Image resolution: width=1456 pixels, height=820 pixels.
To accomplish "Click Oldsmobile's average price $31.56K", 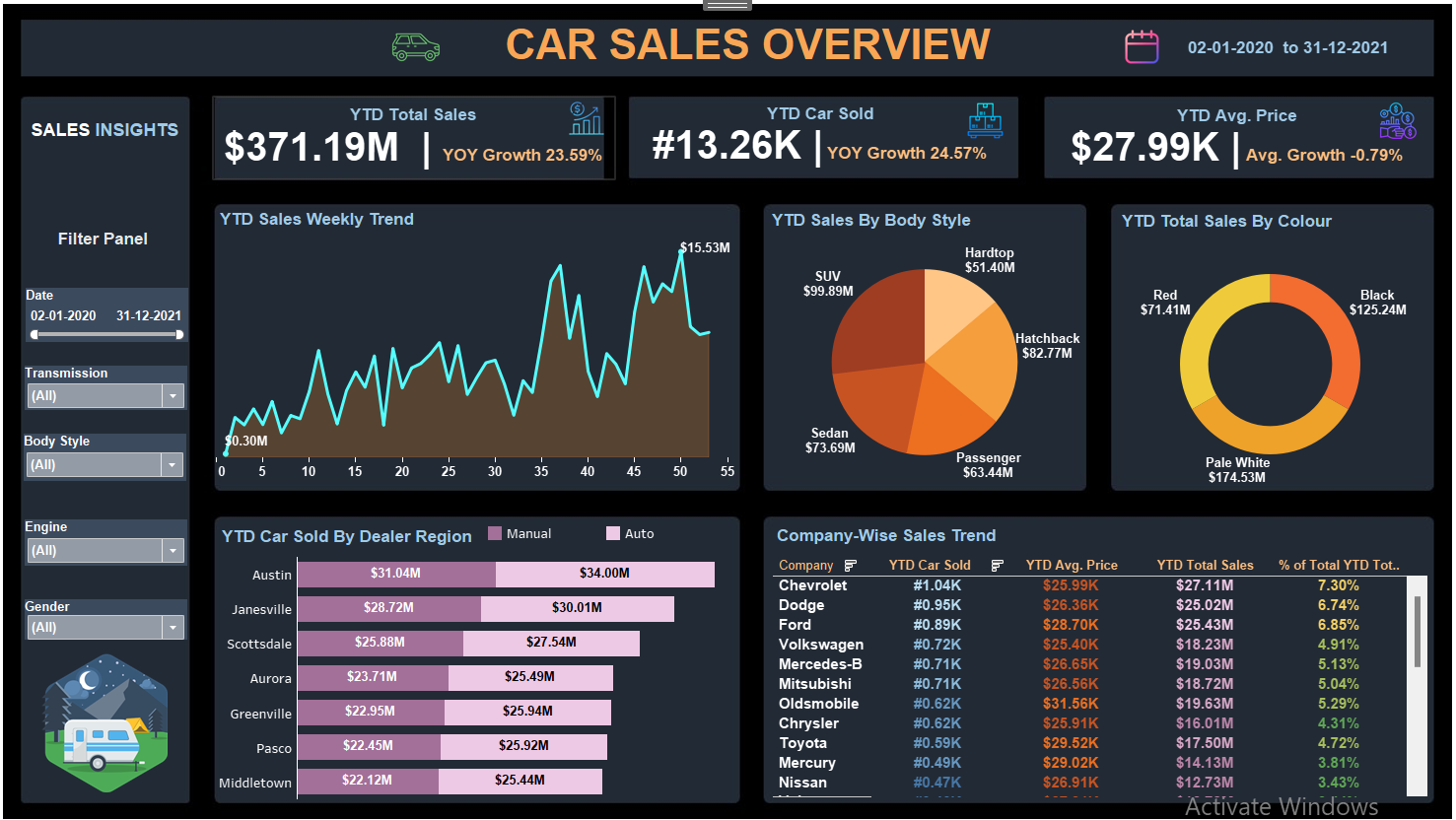I will (1071, 704).
